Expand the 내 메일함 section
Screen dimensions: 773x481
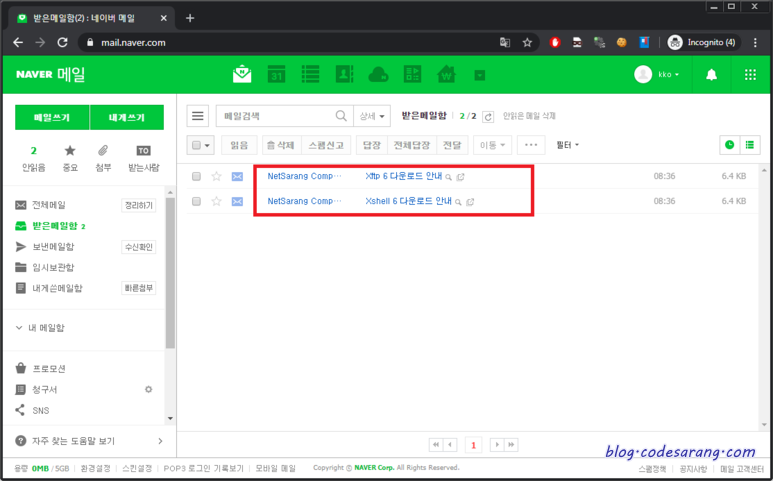click(40, 328)
